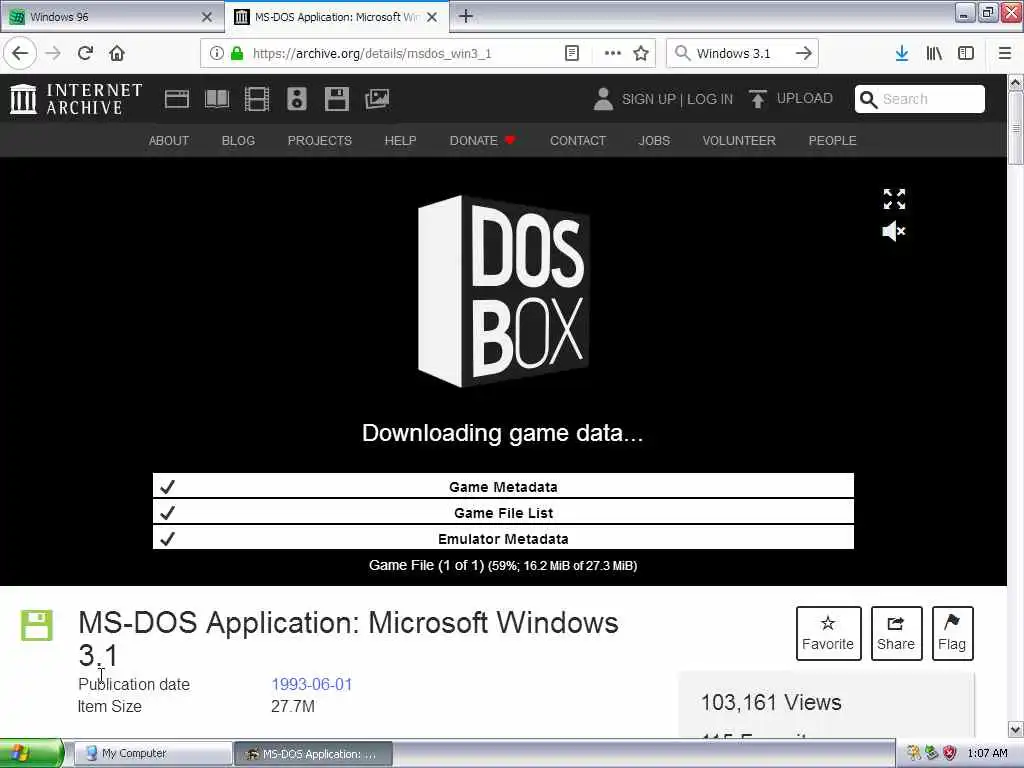
Task: Toggle reader view in address bar
Action: [x=571, y=54]
